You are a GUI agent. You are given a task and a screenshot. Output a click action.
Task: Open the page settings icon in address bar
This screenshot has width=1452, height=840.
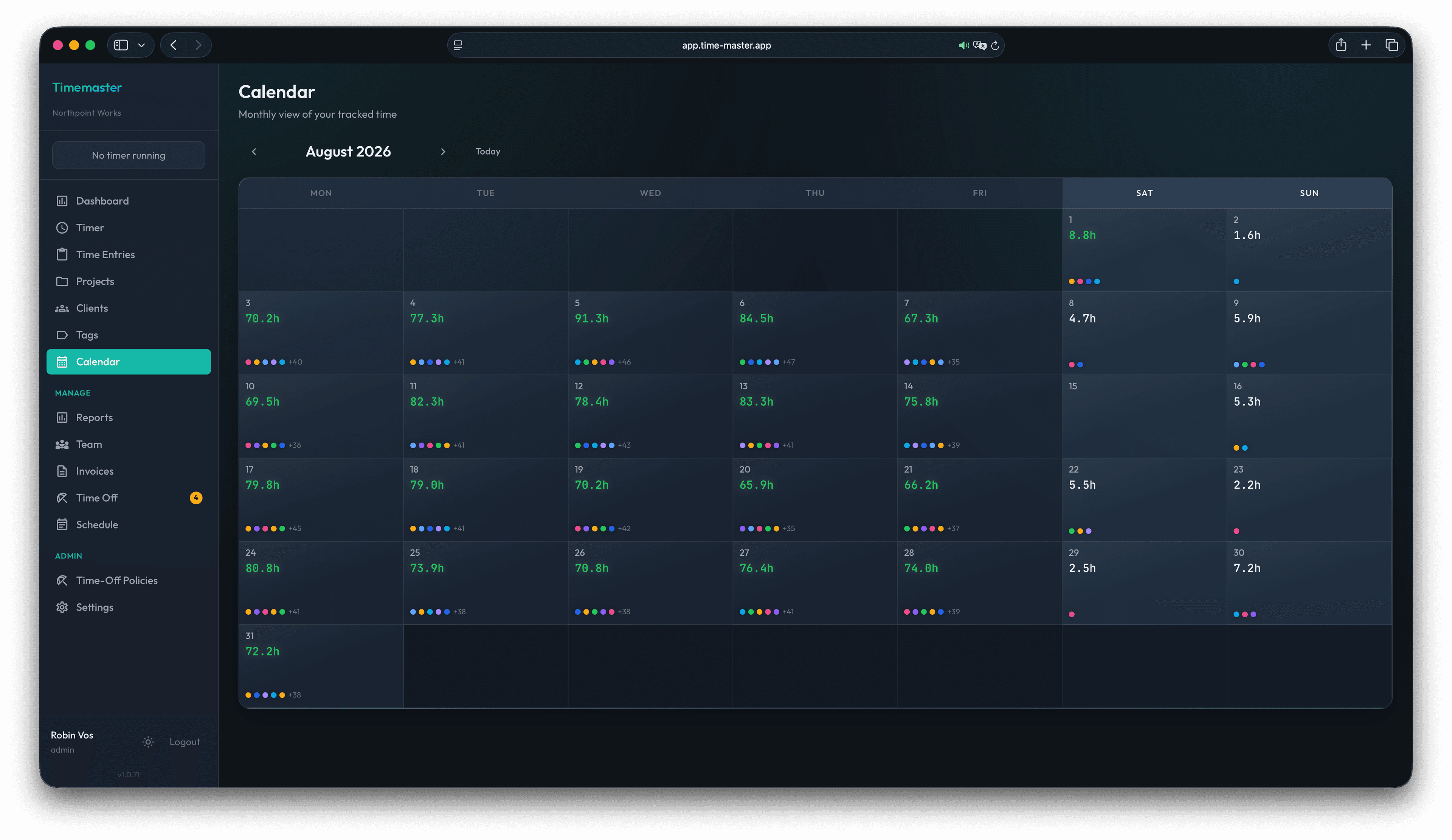(x=458, y=45)
